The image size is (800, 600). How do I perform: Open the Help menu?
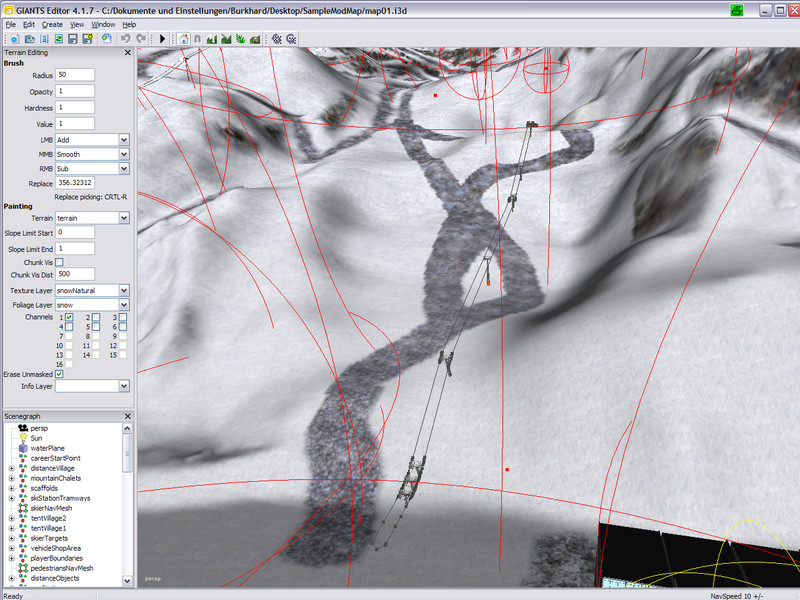pos(129,24)
